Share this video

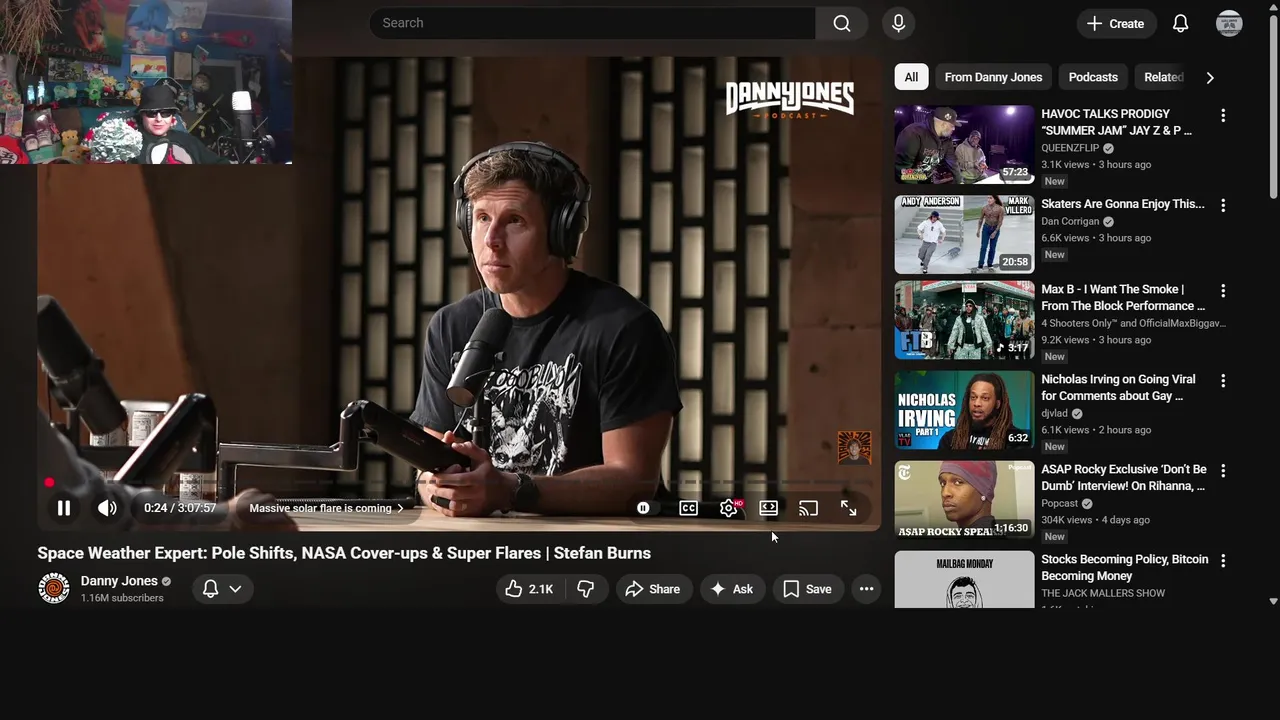click(x=653, y=589)
